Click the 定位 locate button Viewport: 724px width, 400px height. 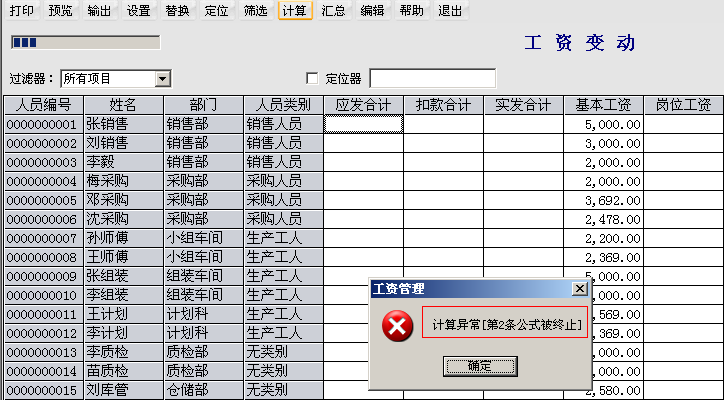pyautogui.click(x=216, y=10)
